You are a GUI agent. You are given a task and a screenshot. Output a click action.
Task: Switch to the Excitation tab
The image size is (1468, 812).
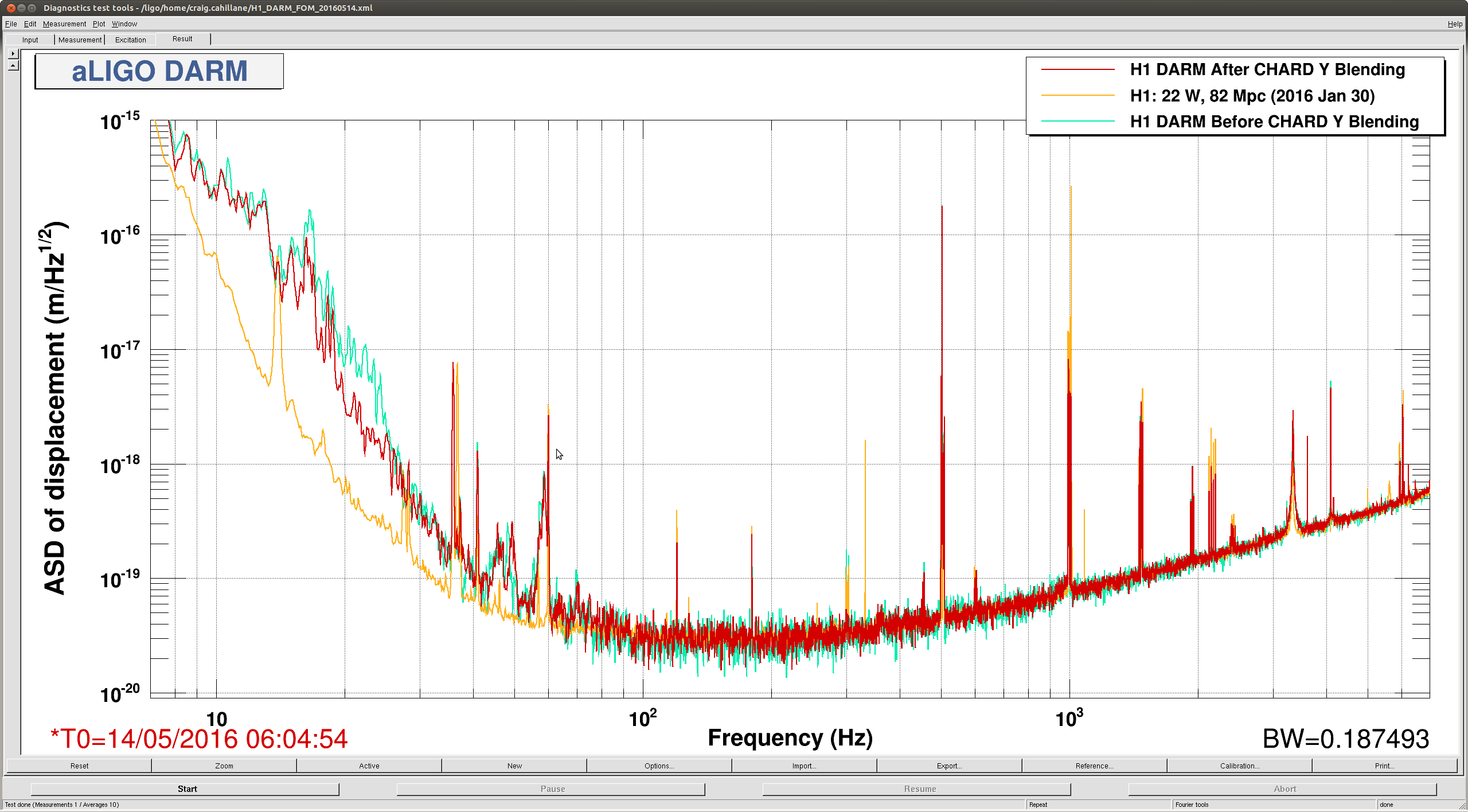click(x=130, y=40)
